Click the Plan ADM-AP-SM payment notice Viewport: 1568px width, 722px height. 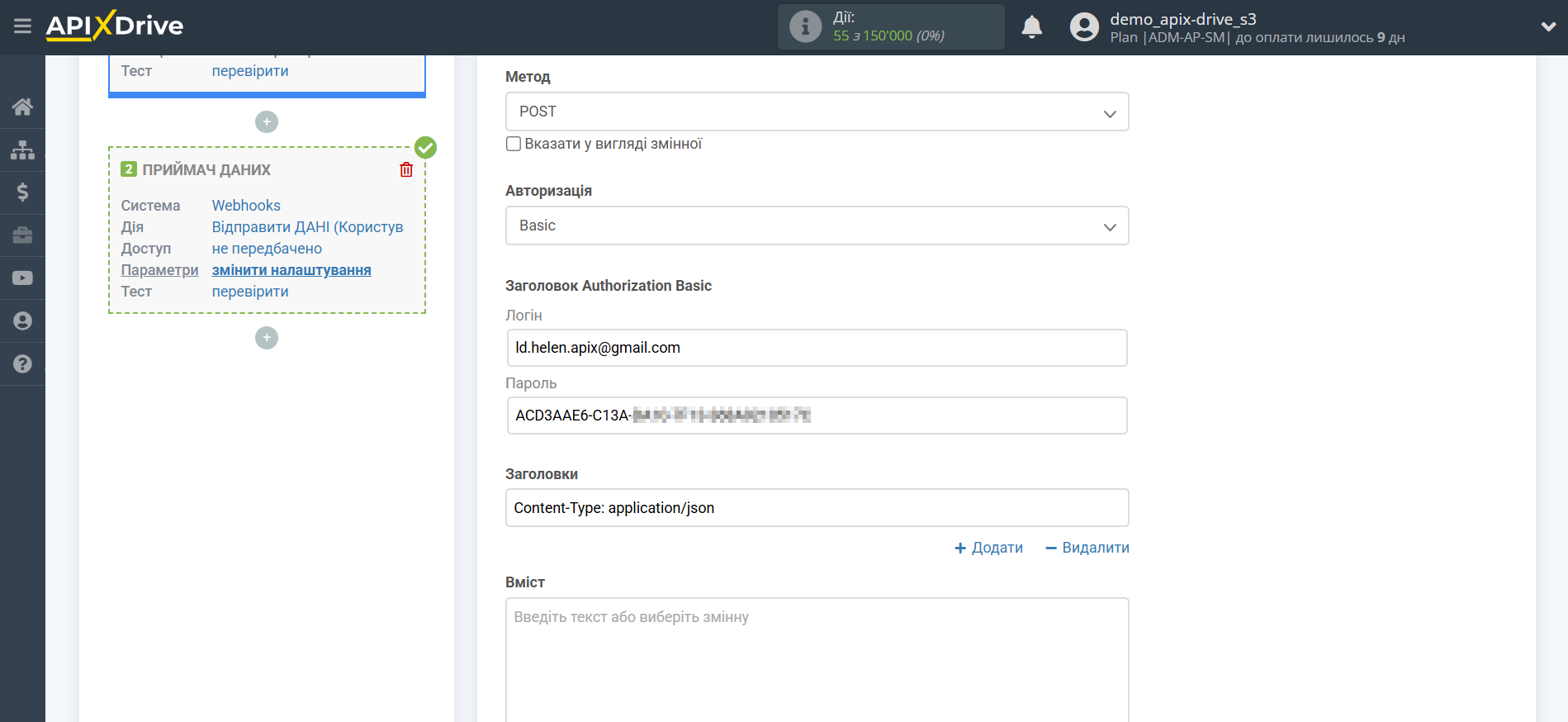coord(1257,37)
